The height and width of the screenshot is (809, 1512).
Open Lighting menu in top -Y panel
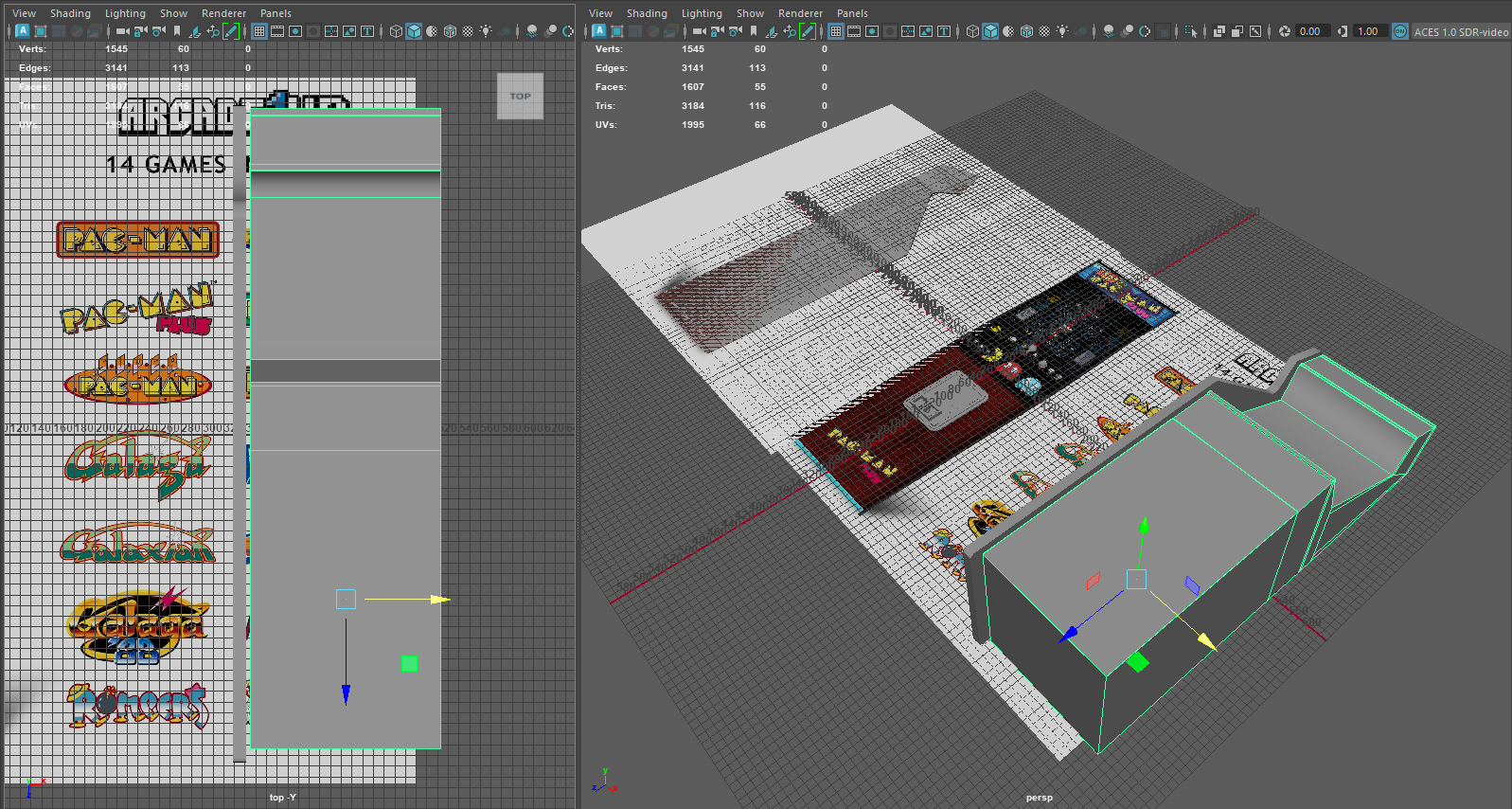[125, 13]
